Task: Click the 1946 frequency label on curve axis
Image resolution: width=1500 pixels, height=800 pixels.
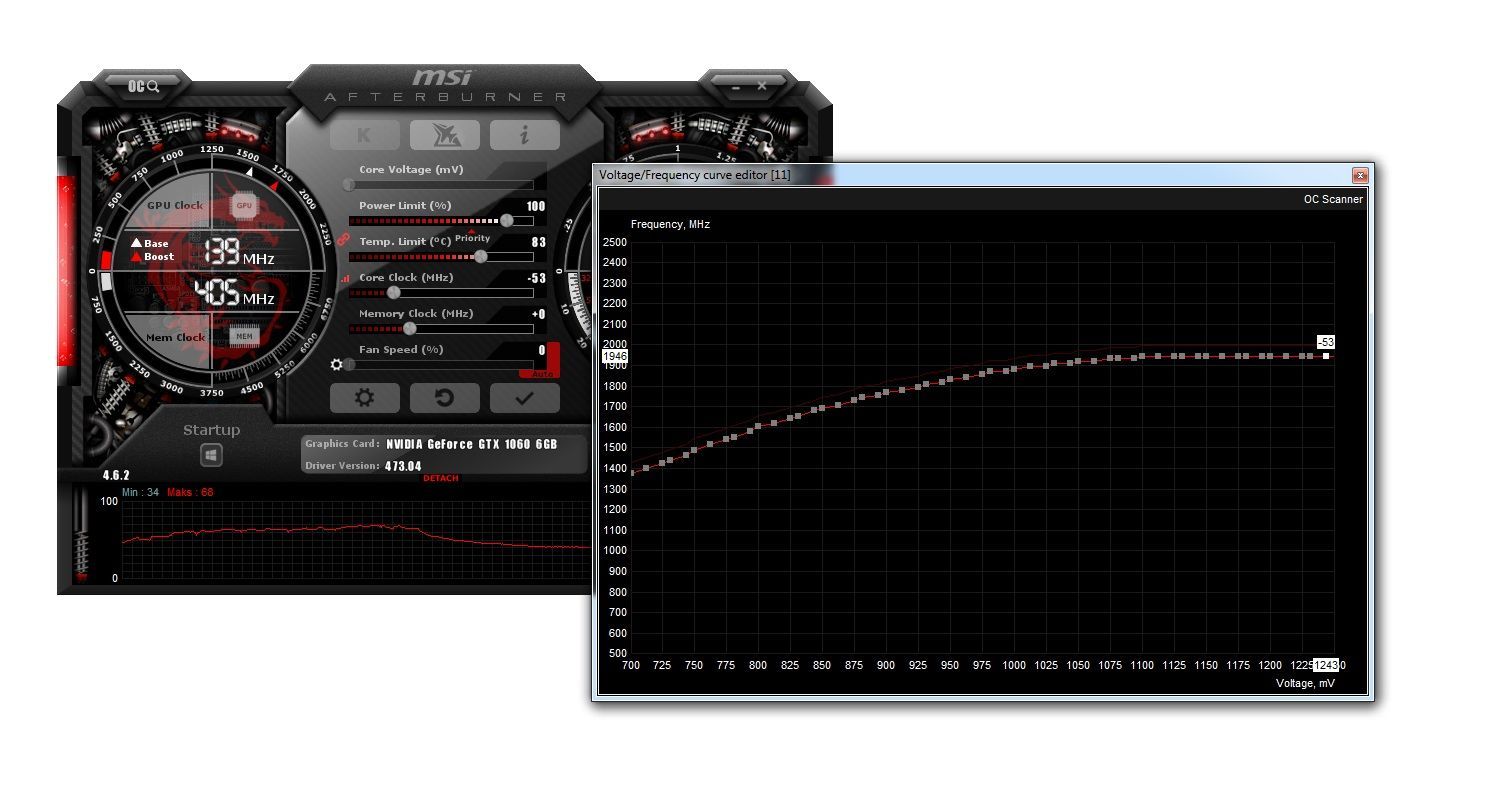Action: click(615, 356)
